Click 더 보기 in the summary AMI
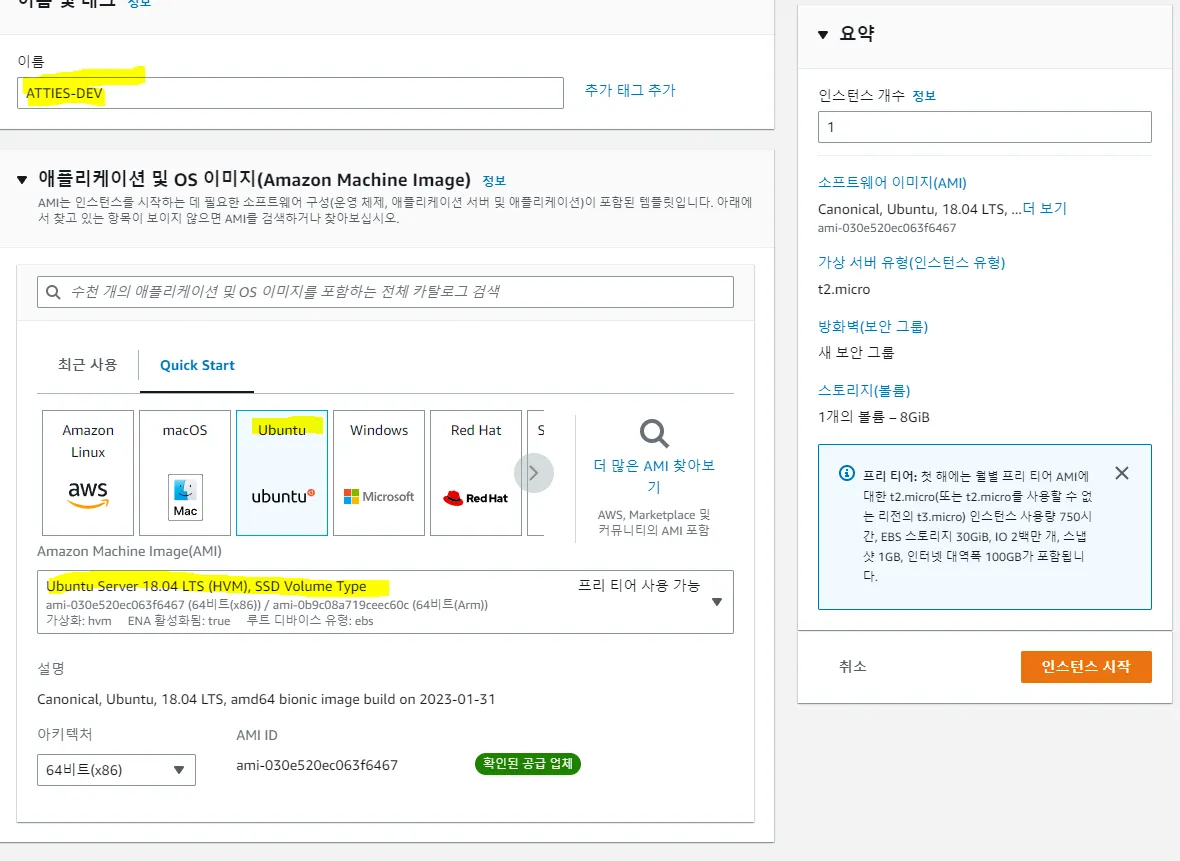The width and height of the screenshot is (1180, 861). coord(1045,208)
